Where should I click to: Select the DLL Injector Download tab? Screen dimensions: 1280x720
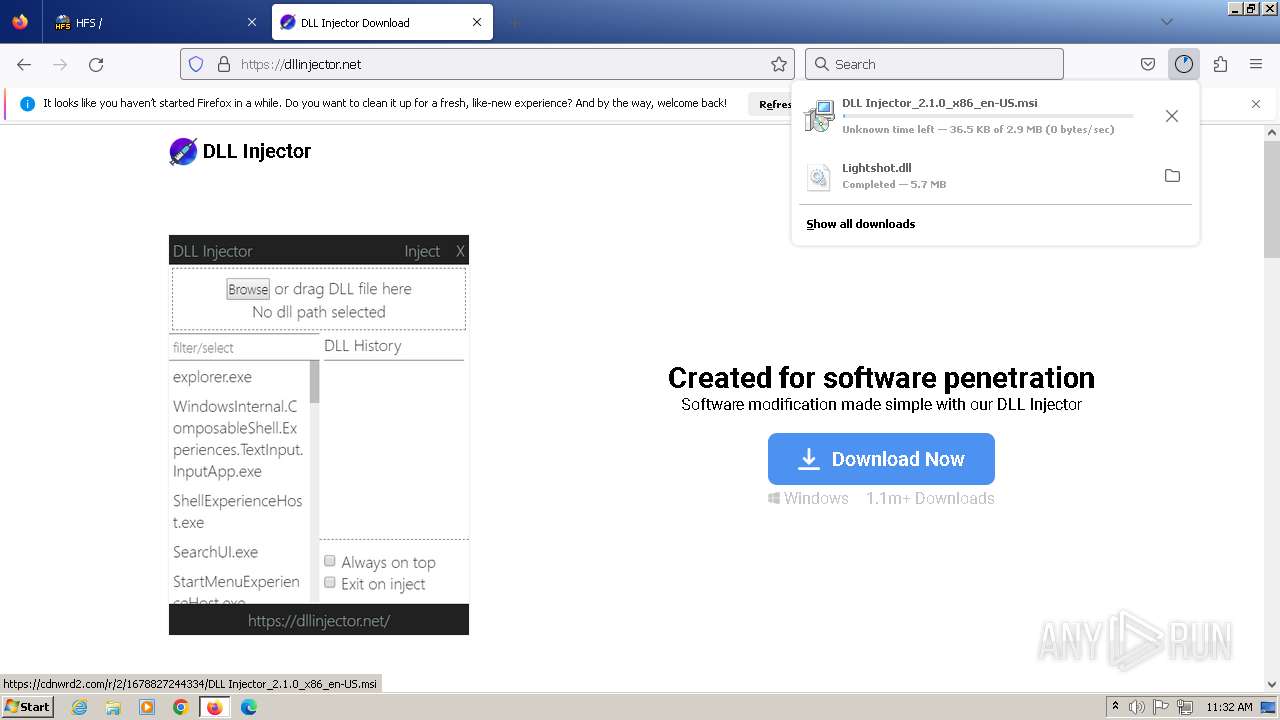click(382, 22)
